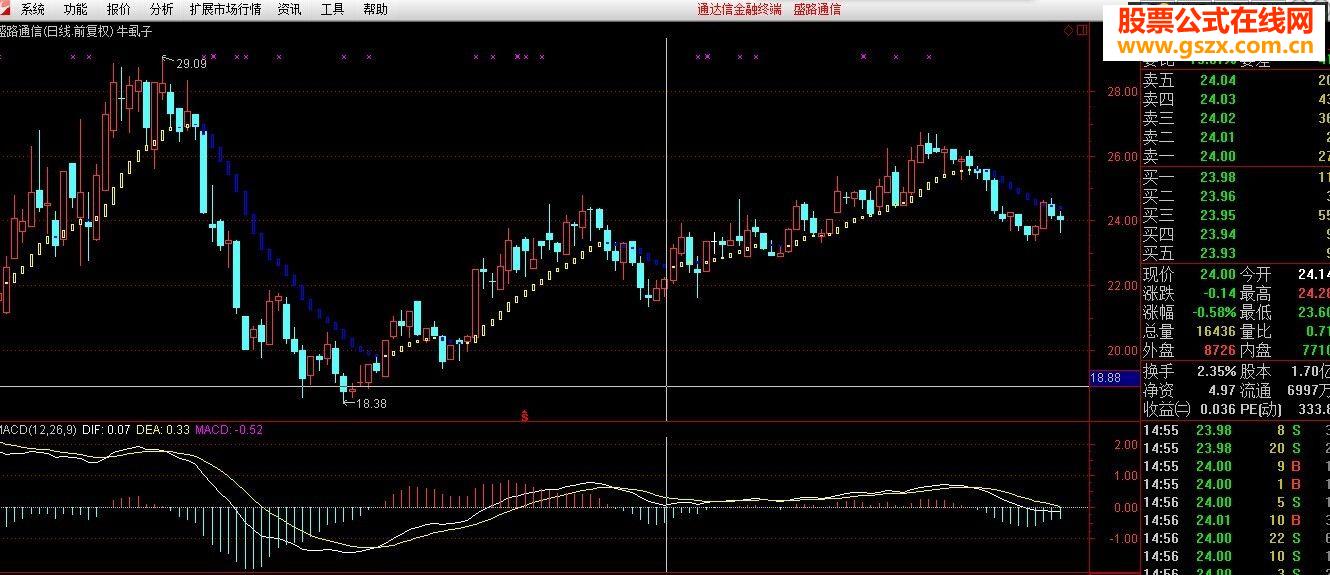This screenshot has width=1330, height=575.
Task: Click the 收益(二) value 0.036
Action: pos(1217,409)
